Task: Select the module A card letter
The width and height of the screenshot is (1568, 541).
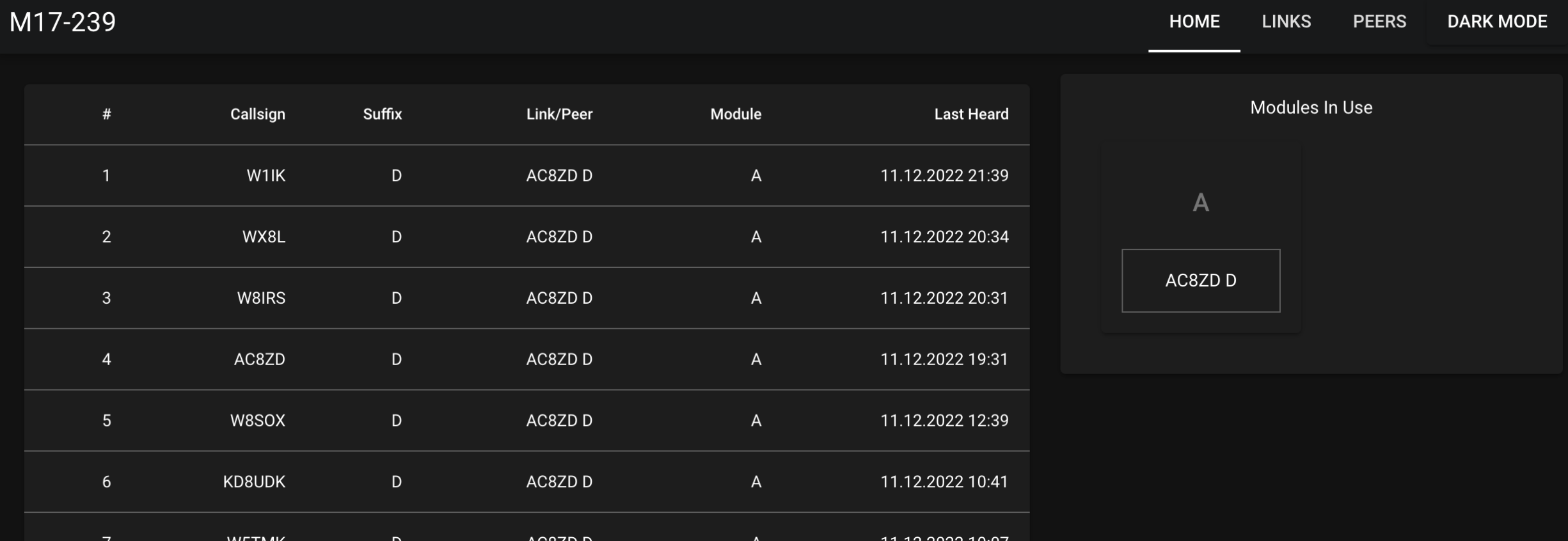Action: pos(1200,203)
